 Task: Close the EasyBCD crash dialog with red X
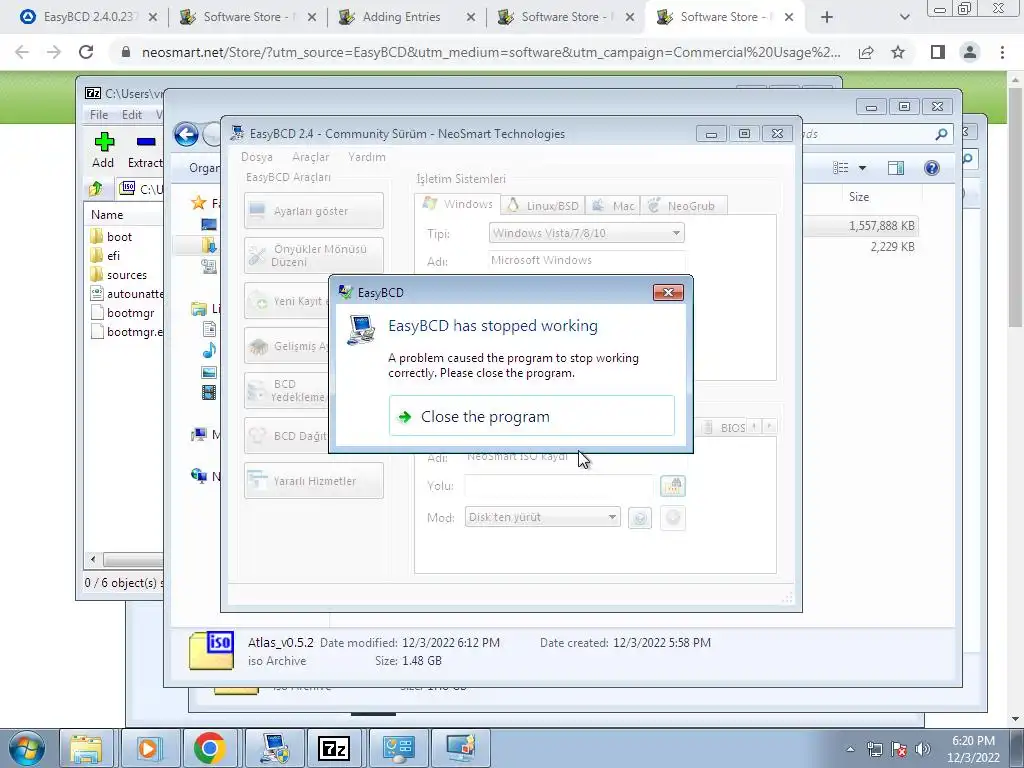click(x=668, y=293)
